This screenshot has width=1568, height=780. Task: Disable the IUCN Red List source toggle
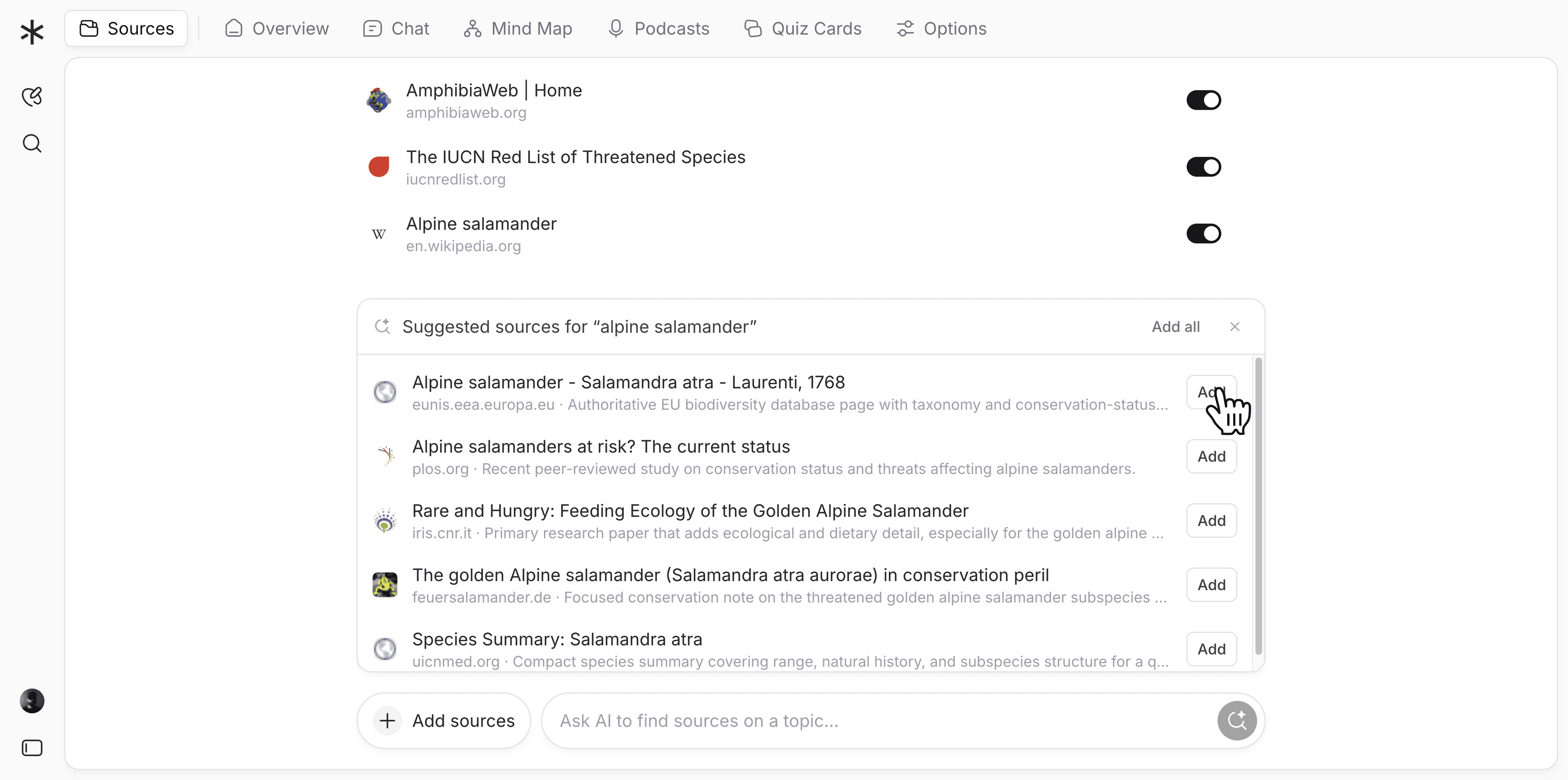click(x=1204, y=167)
